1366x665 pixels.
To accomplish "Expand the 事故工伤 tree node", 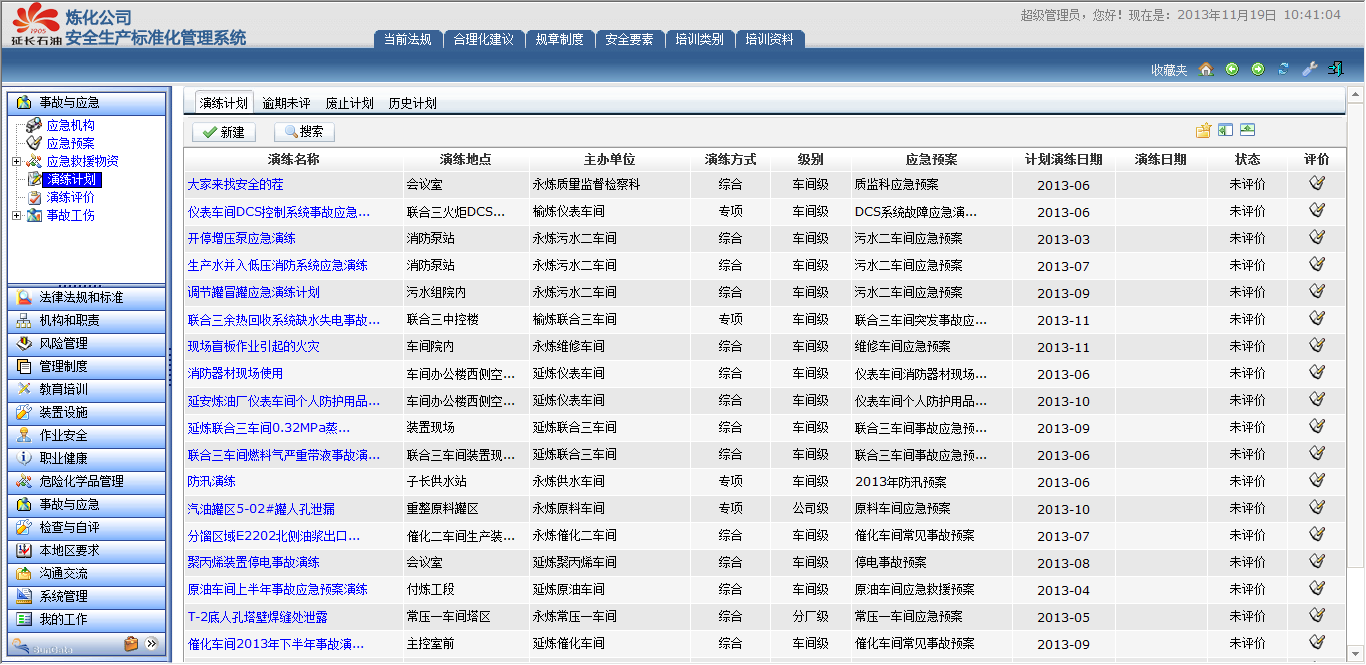I will coord(16,215).
